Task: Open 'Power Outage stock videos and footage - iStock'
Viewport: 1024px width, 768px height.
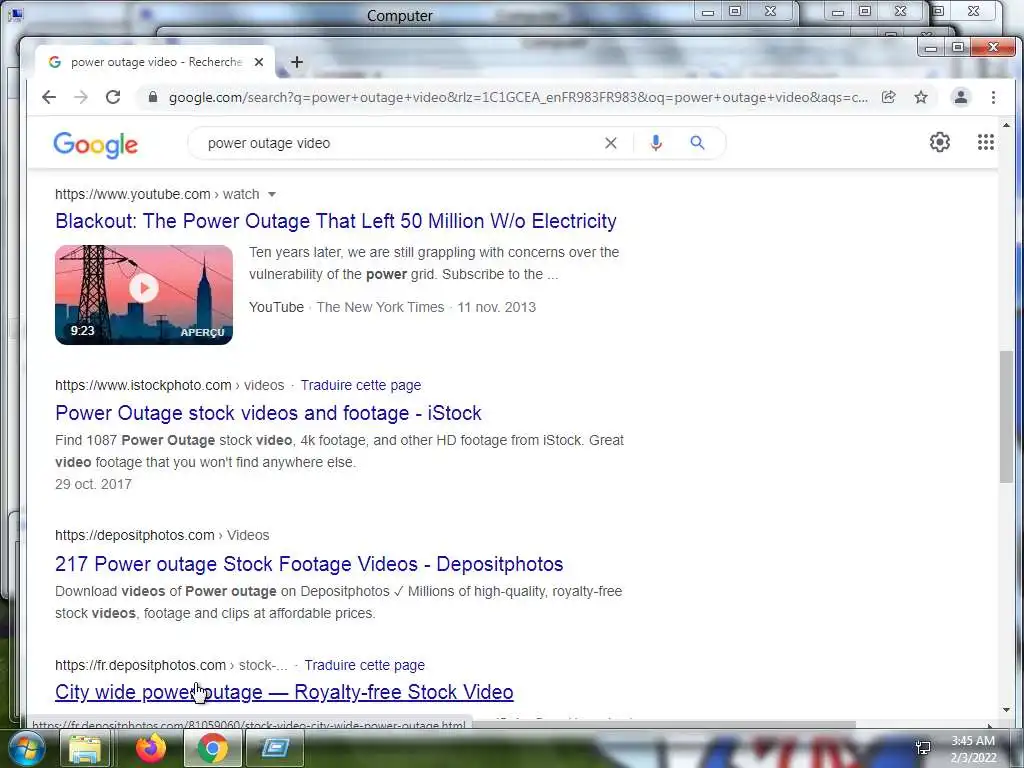Action: pos(268,413)
